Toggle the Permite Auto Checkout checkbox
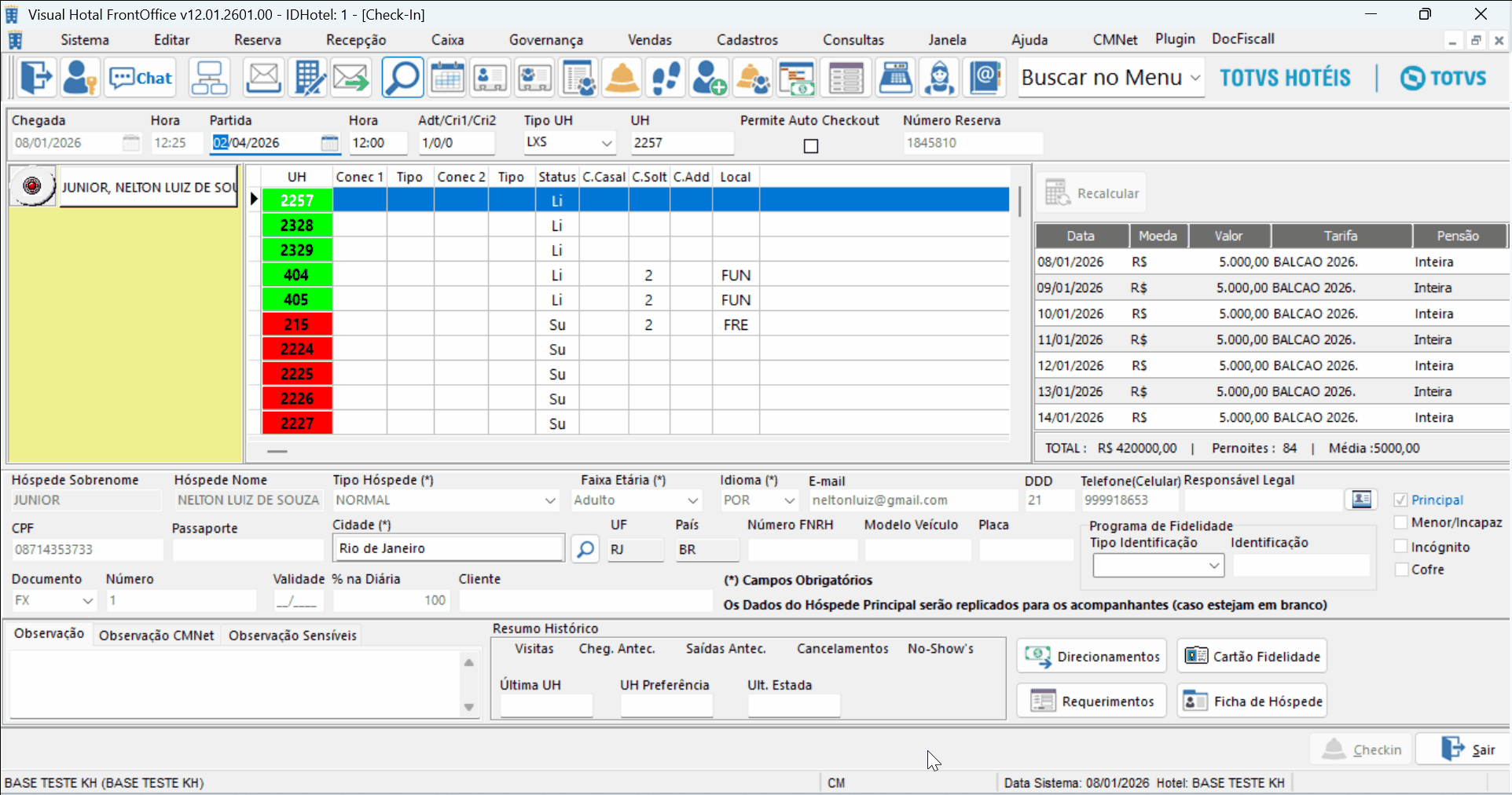Image resolution: width=1512 pixels, height=795 pixels. coord(811,146)
